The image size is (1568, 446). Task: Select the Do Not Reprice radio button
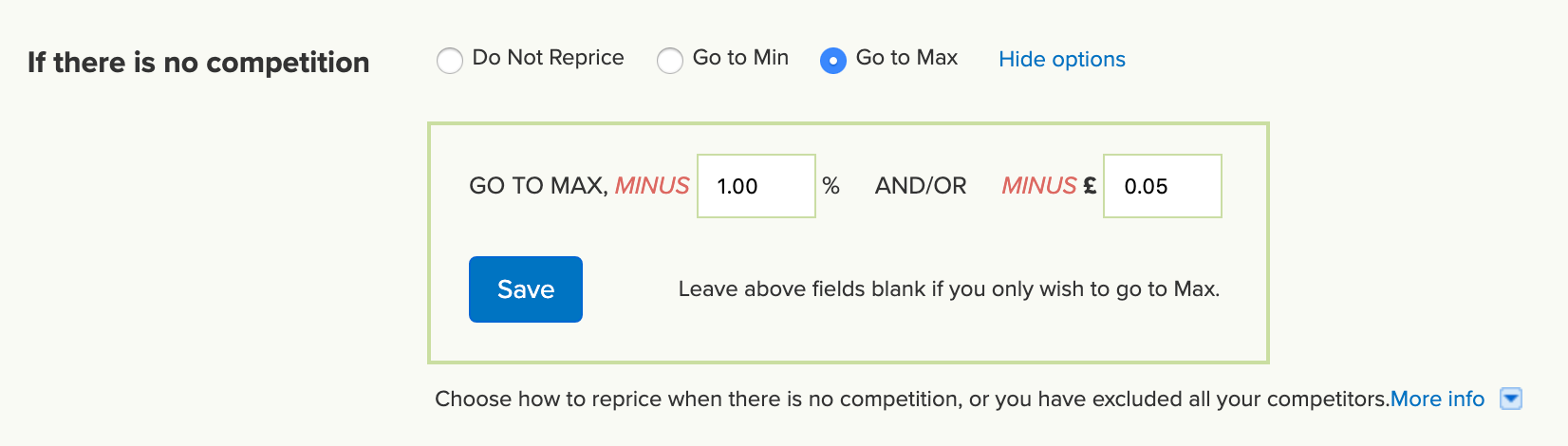pyautogui.click(x=450, y=61)
